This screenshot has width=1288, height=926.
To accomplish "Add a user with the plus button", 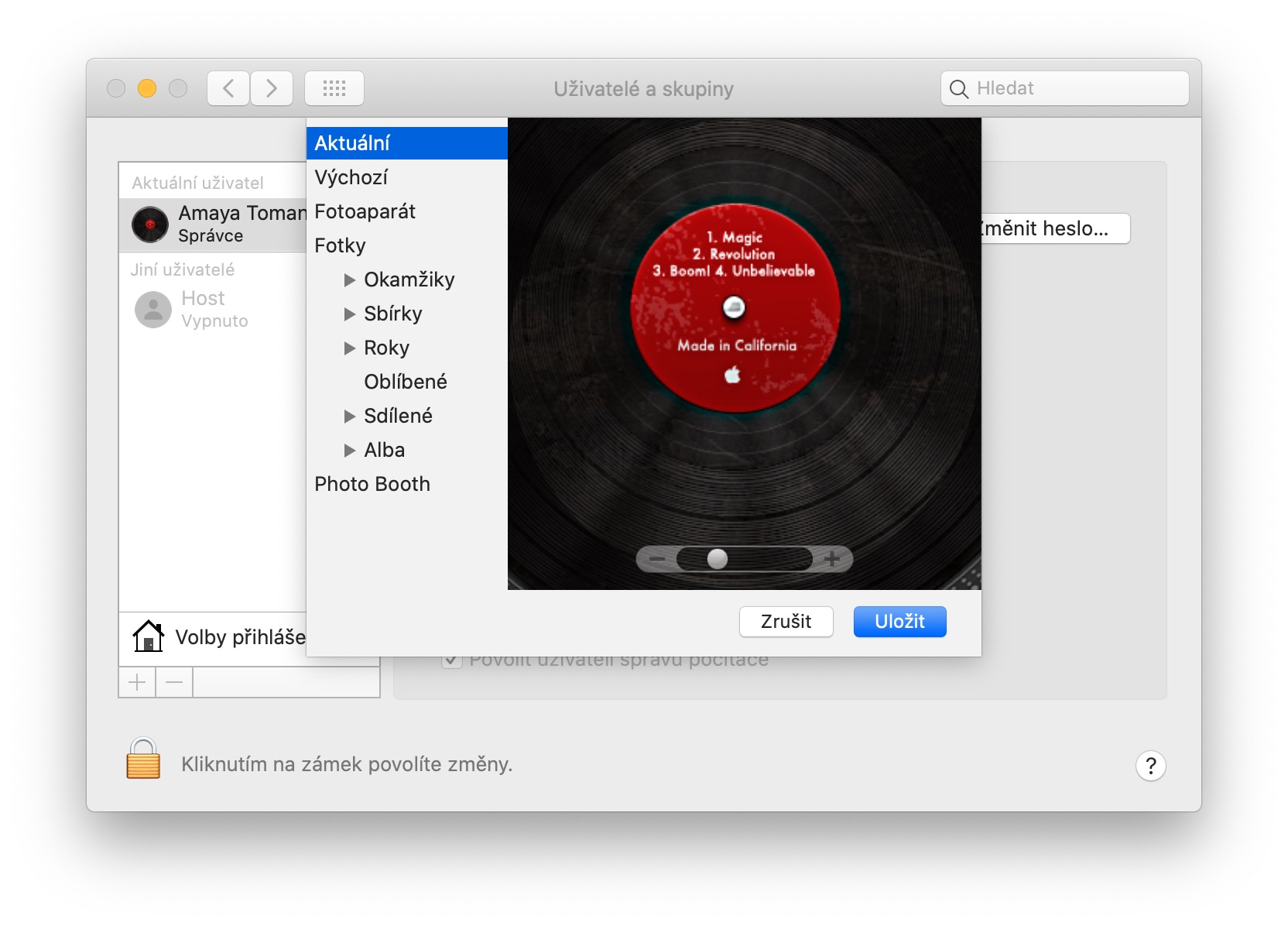I will coord(137,682).
